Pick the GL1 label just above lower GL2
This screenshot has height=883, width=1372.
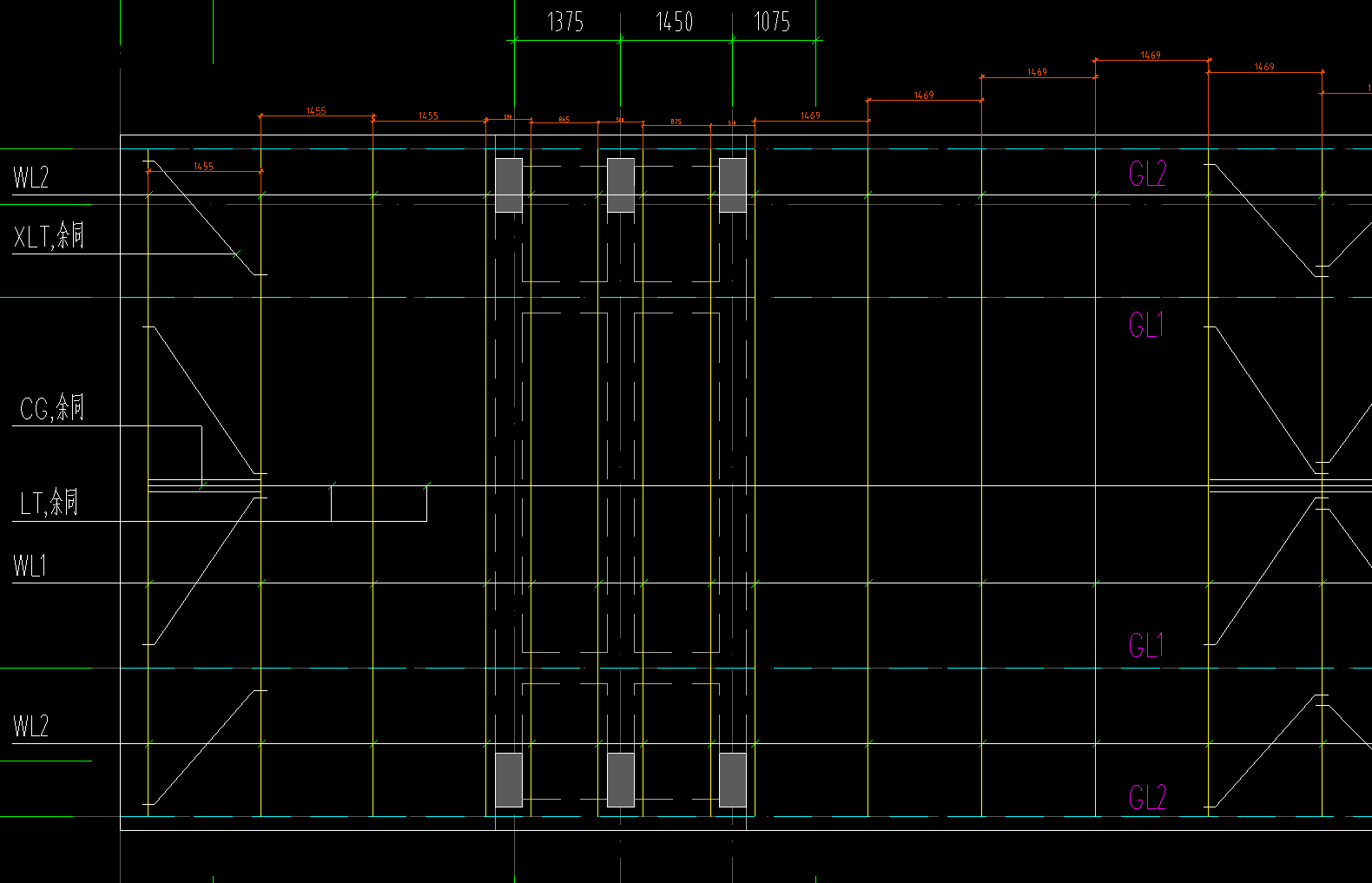1145,645
